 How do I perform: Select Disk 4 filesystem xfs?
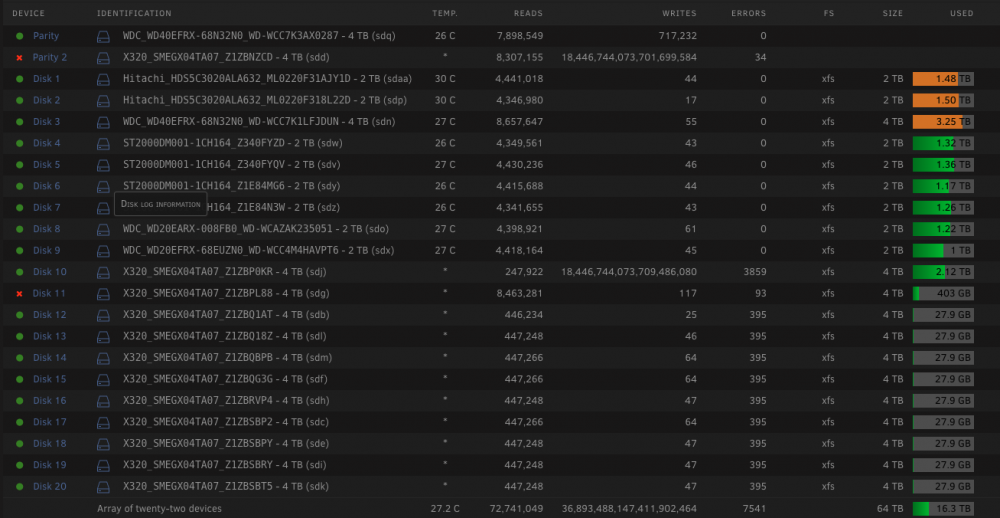pyautogui.click(x=828, y=143)
